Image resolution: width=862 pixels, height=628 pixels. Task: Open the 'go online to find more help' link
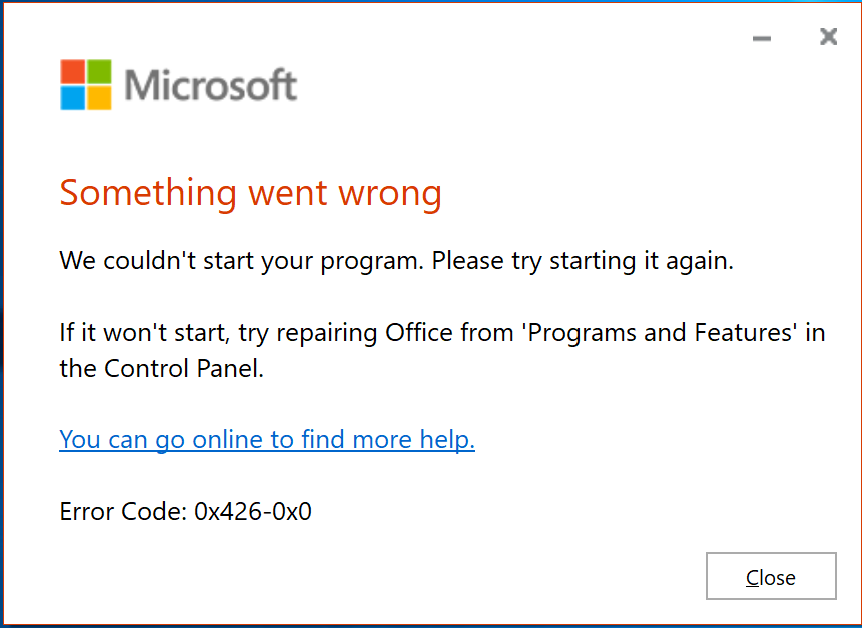[x=267, y=440]
